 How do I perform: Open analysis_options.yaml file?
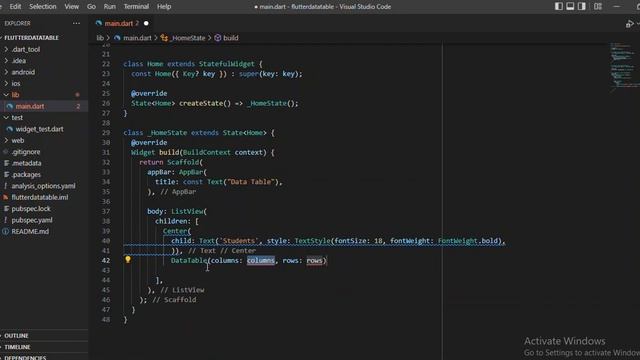pos(43,186)
